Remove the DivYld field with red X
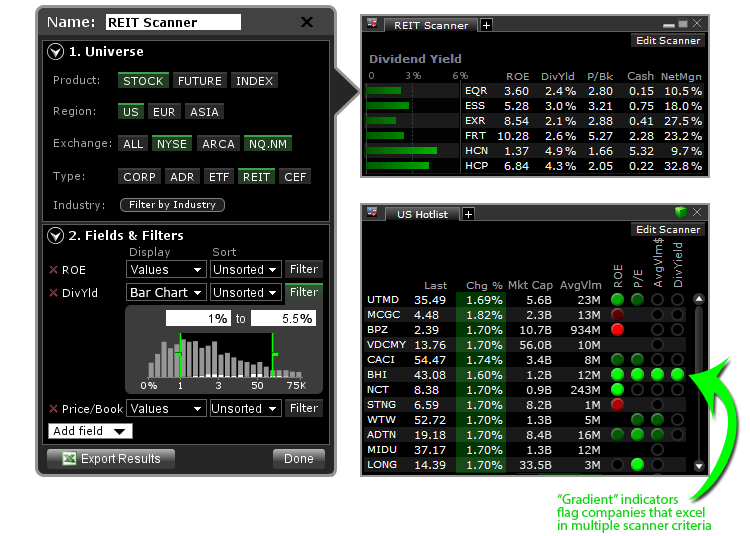The width and height of the screenshot is (750, 536). click(54, 293)
